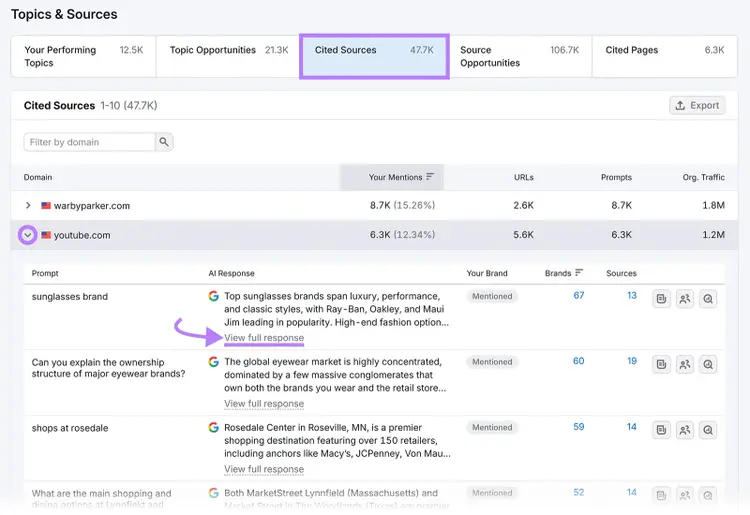
Task: Click the shops at rosedale prompt text
Action: (70, 428)
